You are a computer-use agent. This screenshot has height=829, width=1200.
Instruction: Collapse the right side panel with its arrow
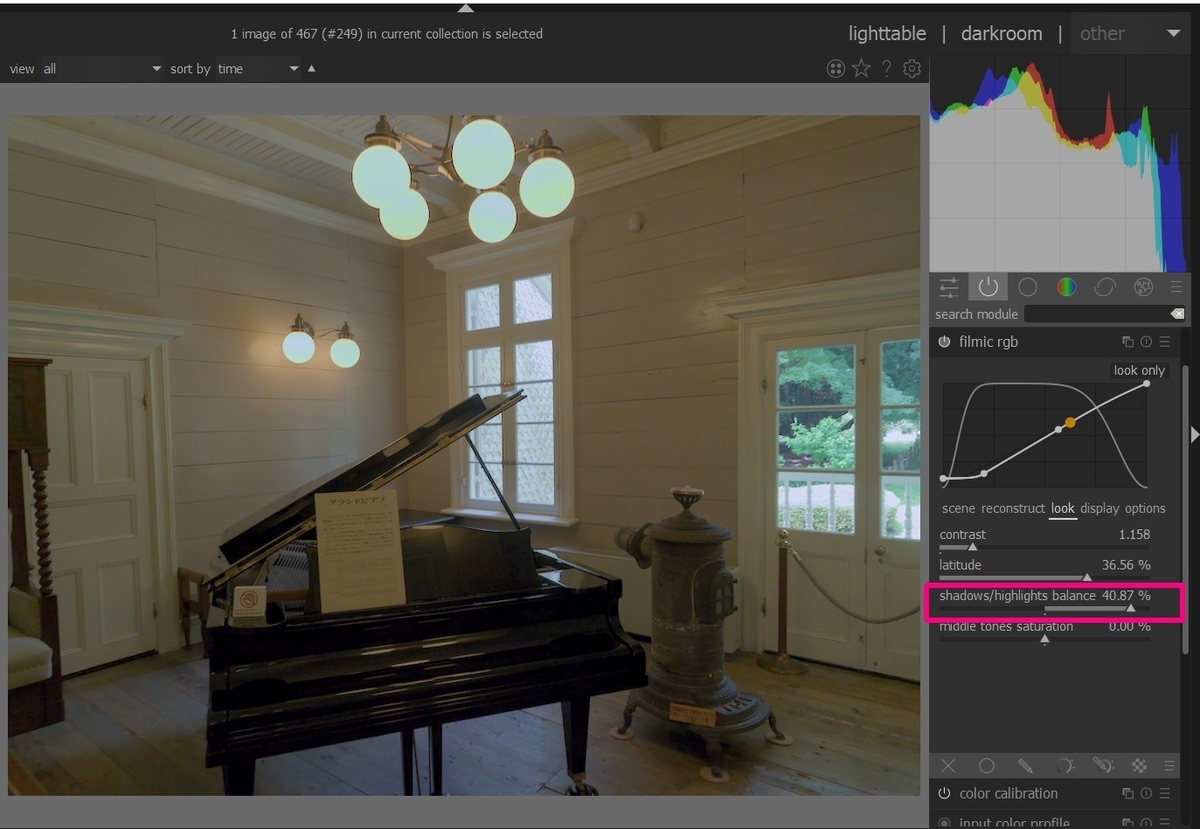coord(1194,434)
